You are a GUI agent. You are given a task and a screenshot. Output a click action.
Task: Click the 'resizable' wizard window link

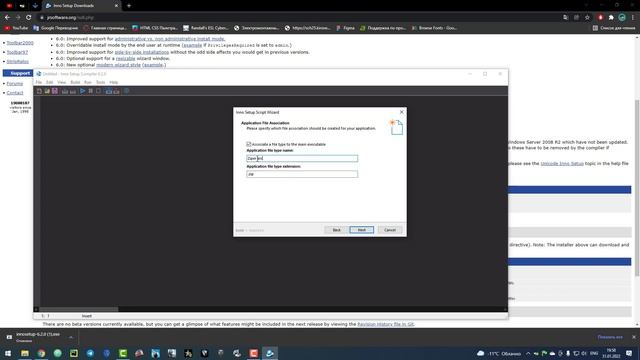click(x=125, y=58)
